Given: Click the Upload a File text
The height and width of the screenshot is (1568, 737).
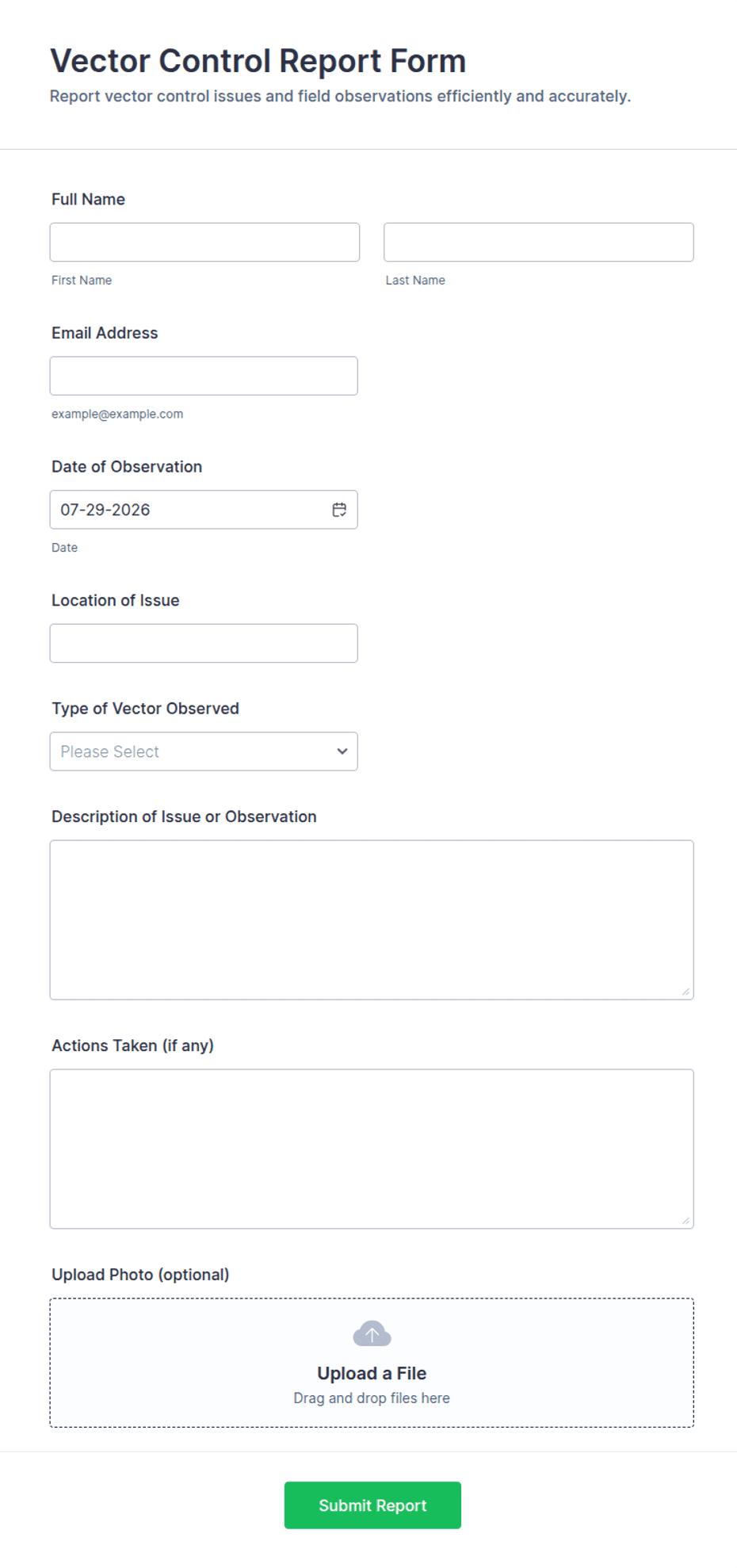Looking at the screenshot, I should click(x=372, y=1373).
